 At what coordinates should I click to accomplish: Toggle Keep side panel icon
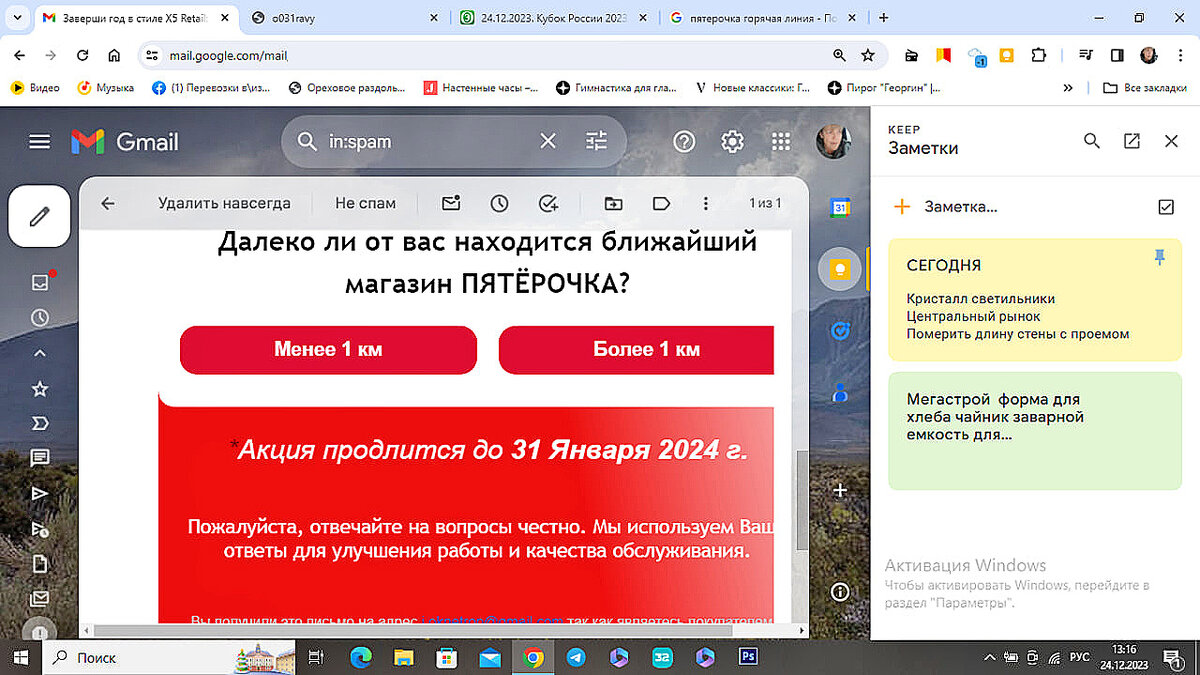[x=841, y=269]
